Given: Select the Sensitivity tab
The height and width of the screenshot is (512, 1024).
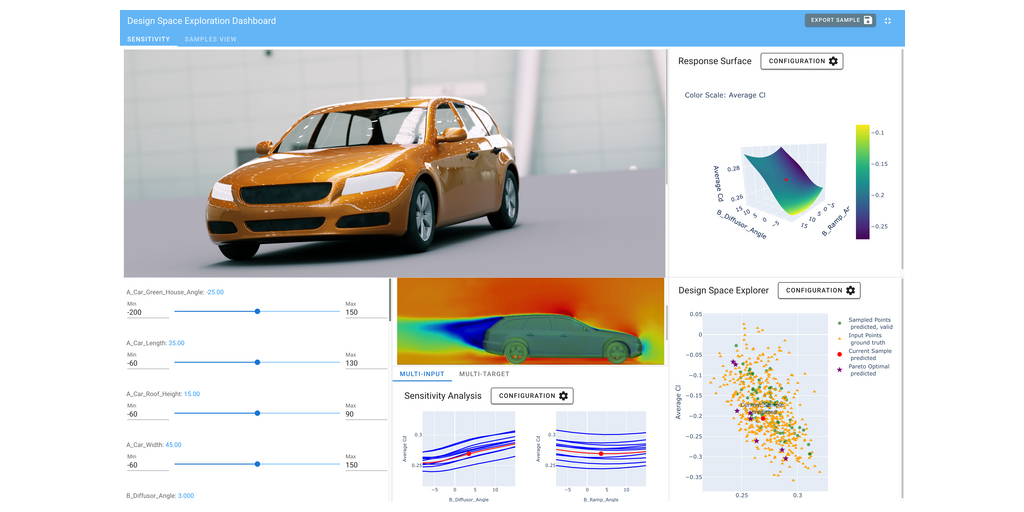Looking at the screenshot, I should [x=148, y=39].
